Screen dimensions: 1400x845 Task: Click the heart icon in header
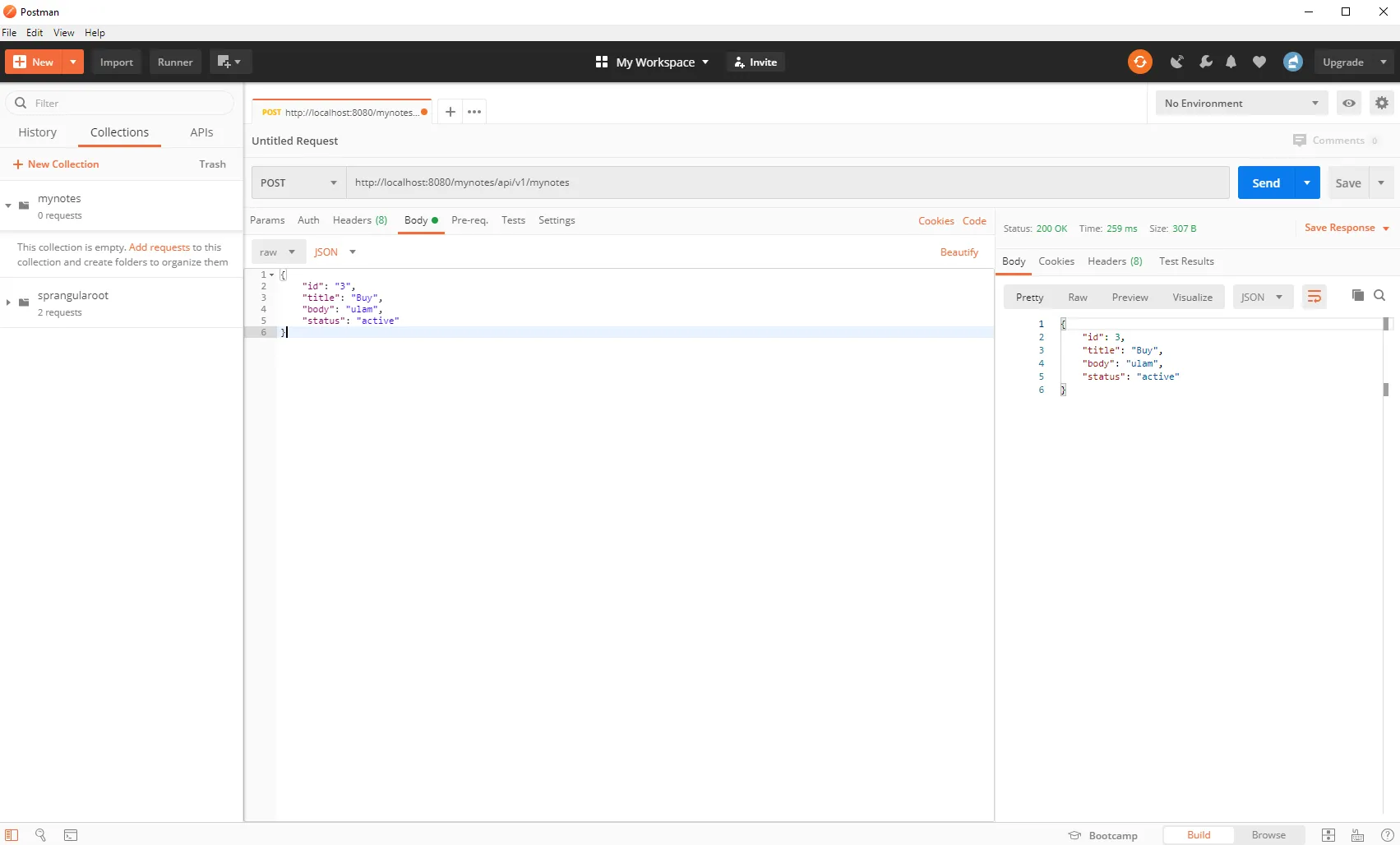point(1259,62)
